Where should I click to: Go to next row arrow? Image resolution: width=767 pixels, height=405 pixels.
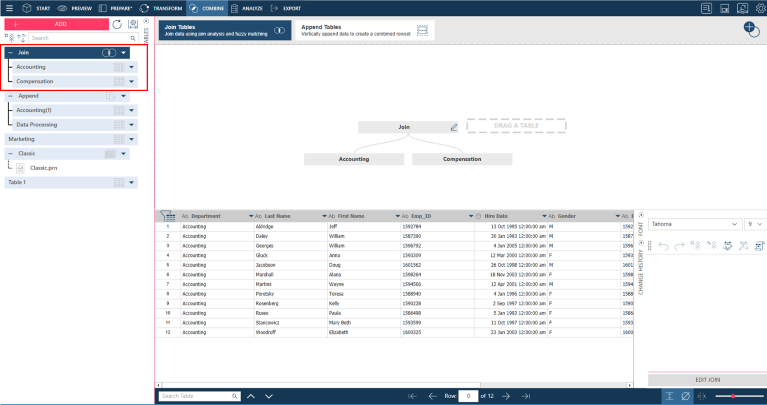point(506,396)
